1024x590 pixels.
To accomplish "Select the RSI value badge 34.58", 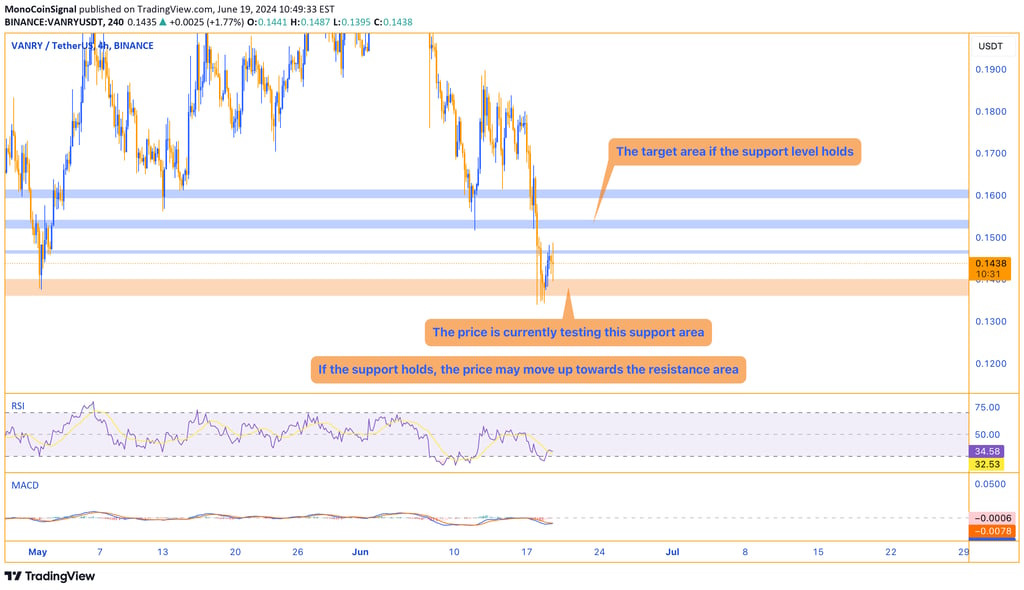I will click(988, 452).
